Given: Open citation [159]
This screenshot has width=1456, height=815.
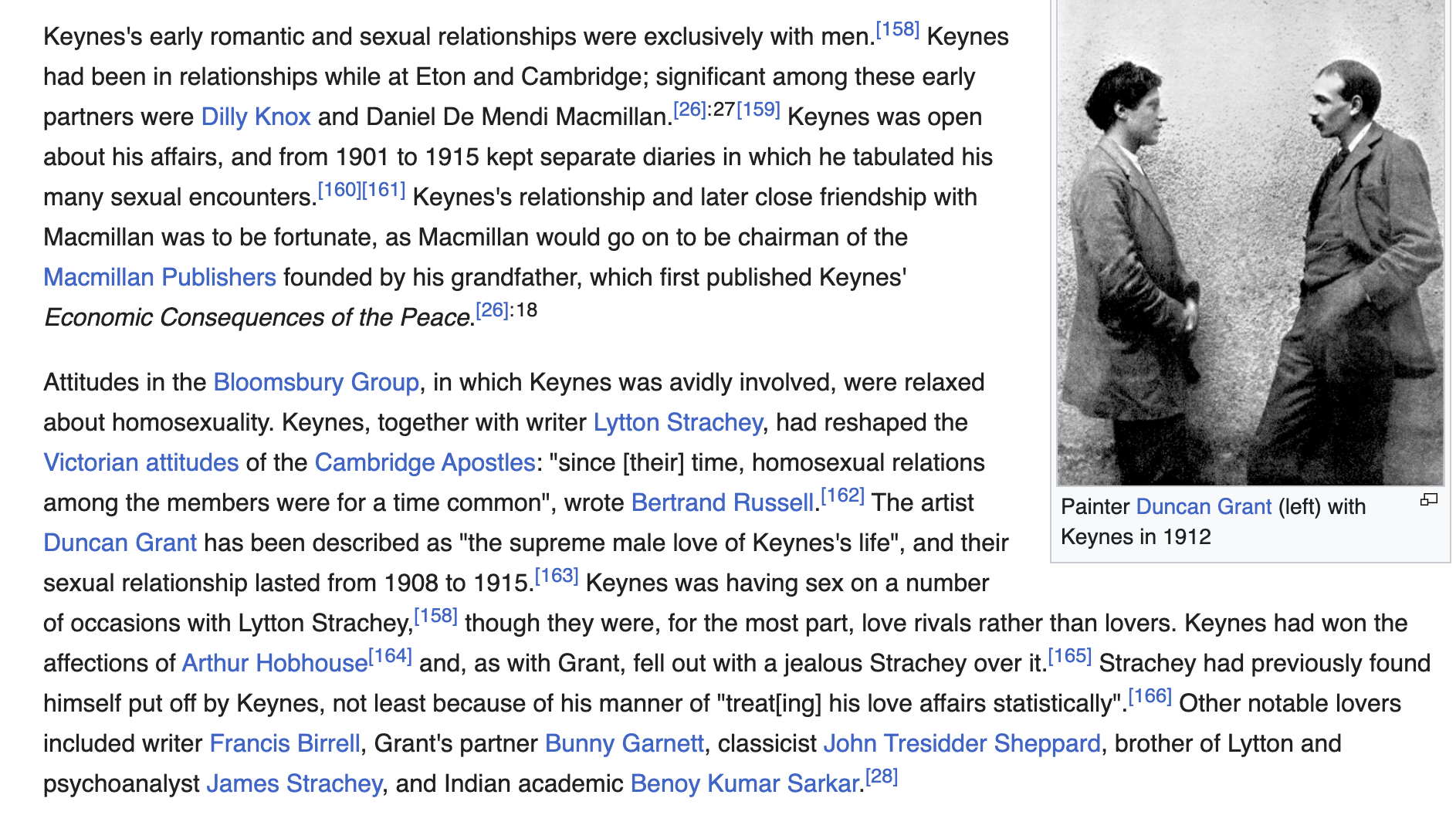Looking at the screenshot, I should (758, 110).
